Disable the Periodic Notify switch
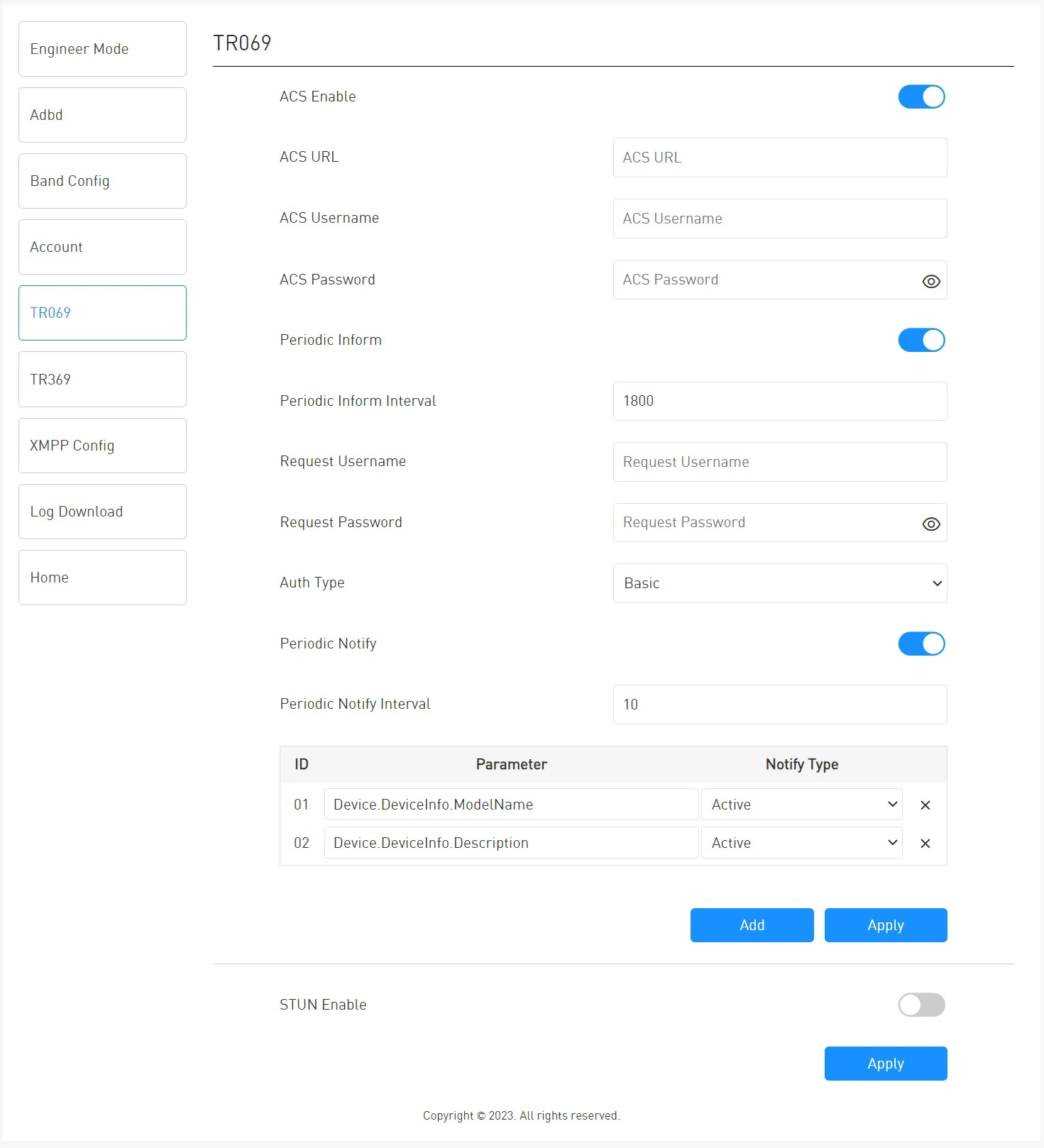 921,644
